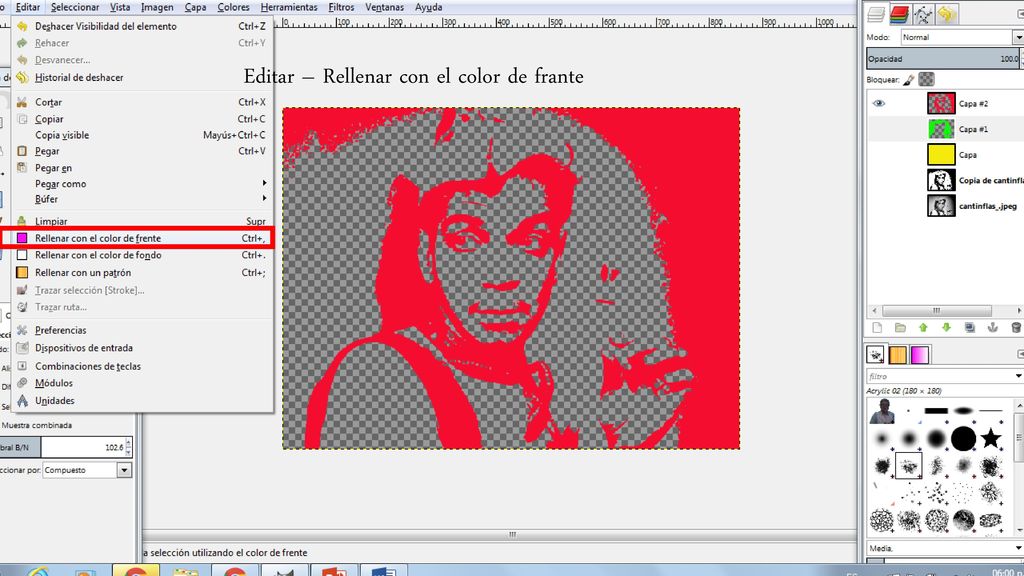Open the Media spacing preset dropdown

coord(944,549)
